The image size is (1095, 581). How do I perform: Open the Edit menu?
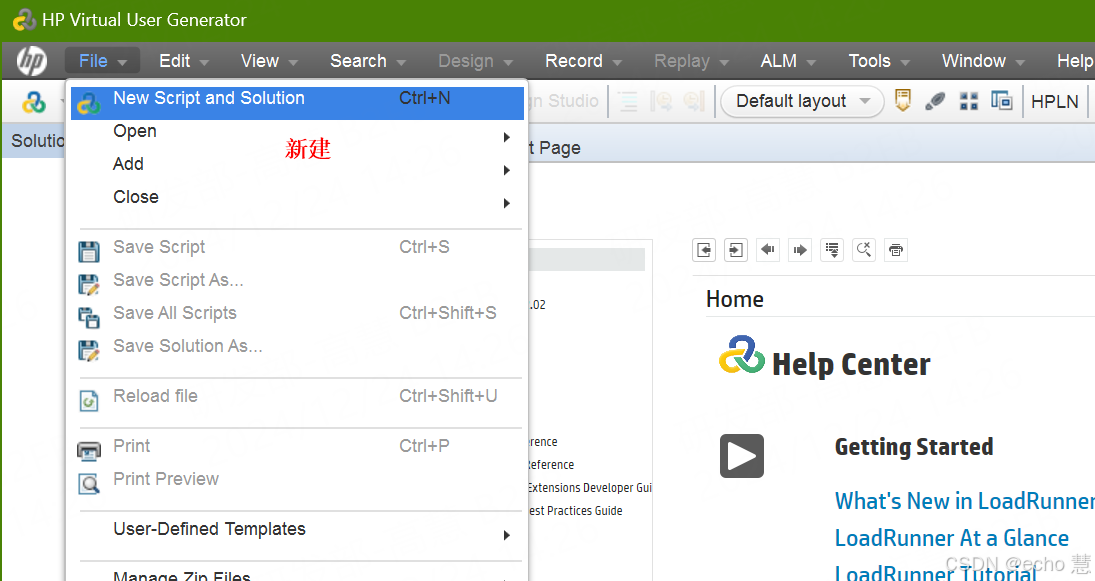point(184,61)
